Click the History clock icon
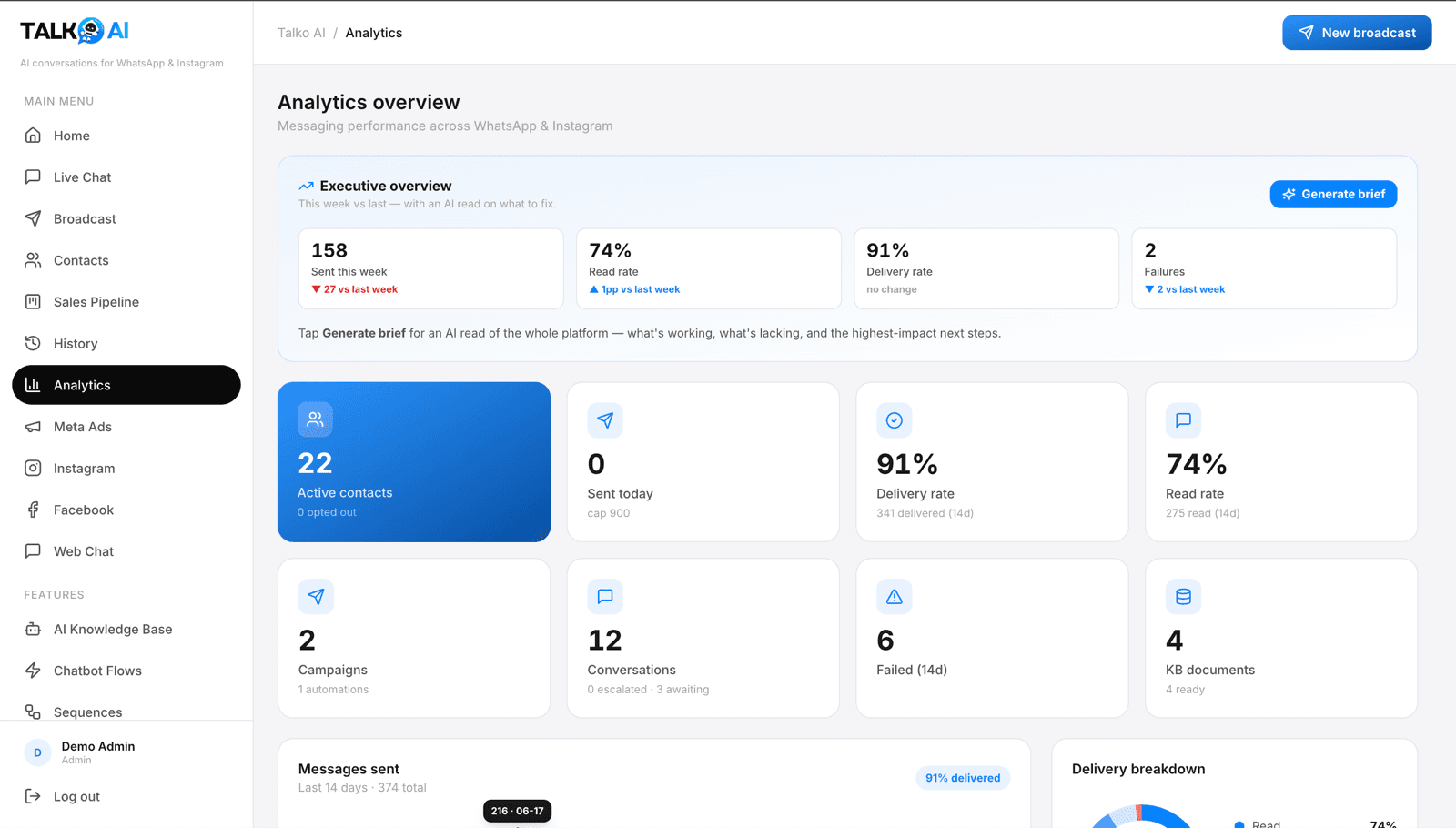 pos(33,343)
